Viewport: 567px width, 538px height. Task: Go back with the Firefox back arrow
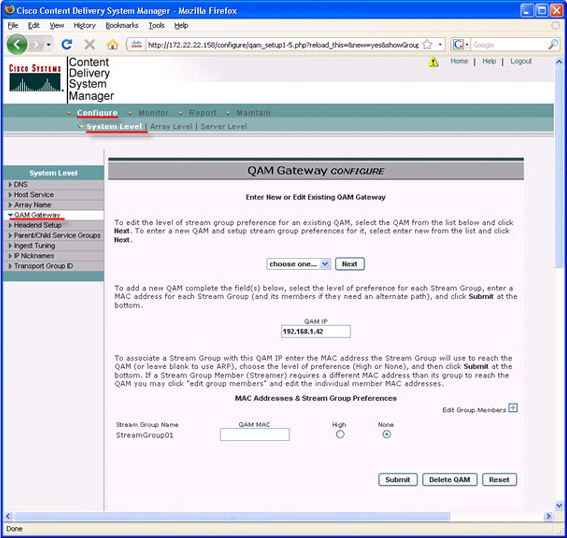point(17,44)
